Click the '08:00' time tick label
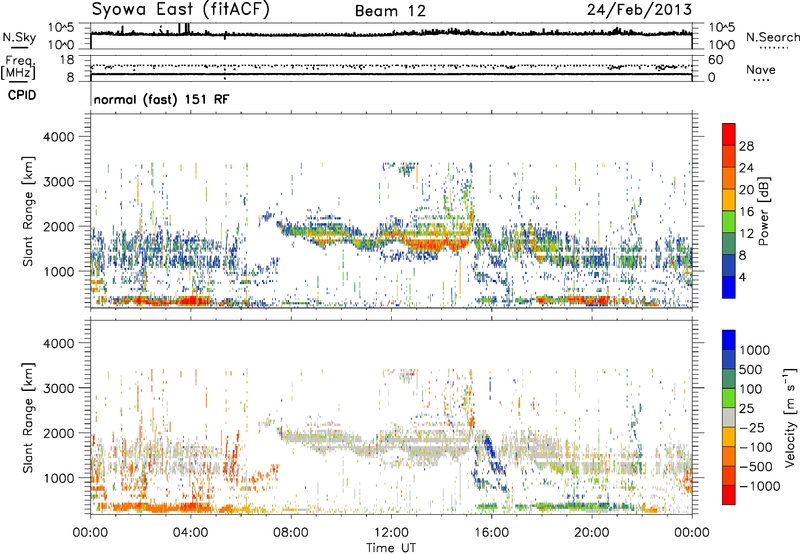Viewport: 800px width, 554px height. (291, 533)
